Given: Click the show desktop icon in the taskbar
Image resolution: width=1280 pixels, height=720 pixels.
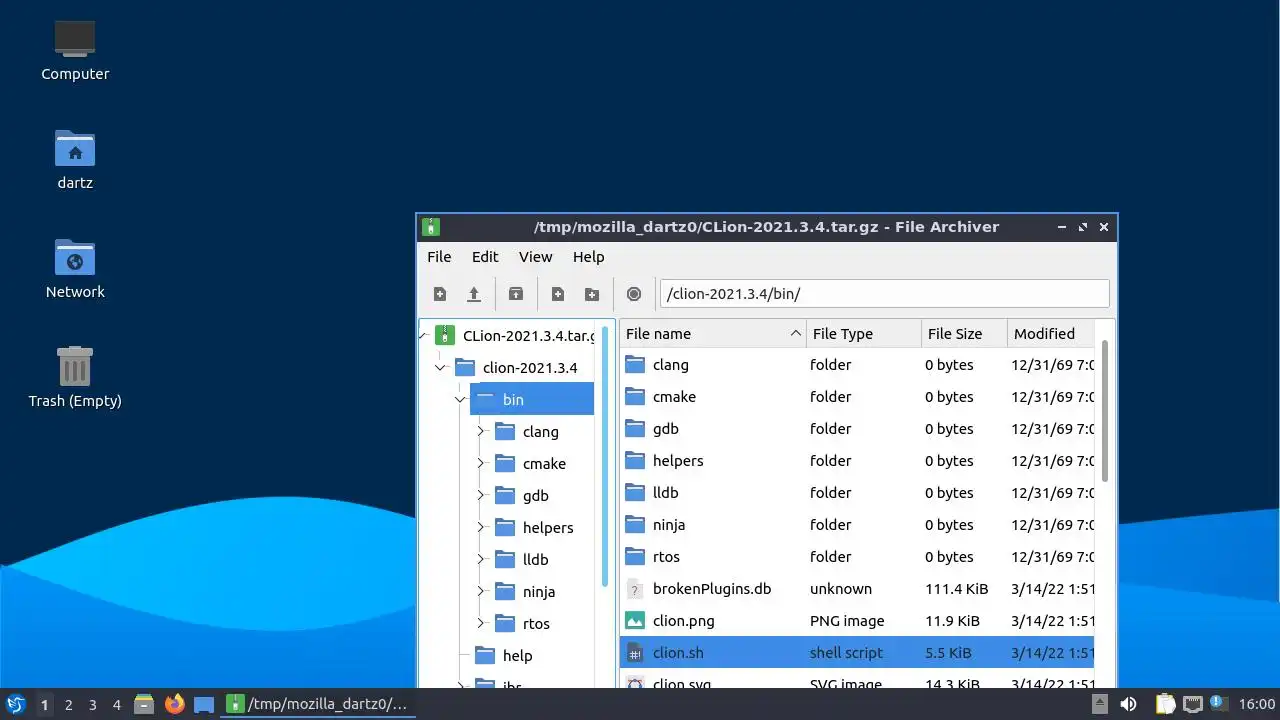Looking at the screenshot, I should (x=204, y=704).
